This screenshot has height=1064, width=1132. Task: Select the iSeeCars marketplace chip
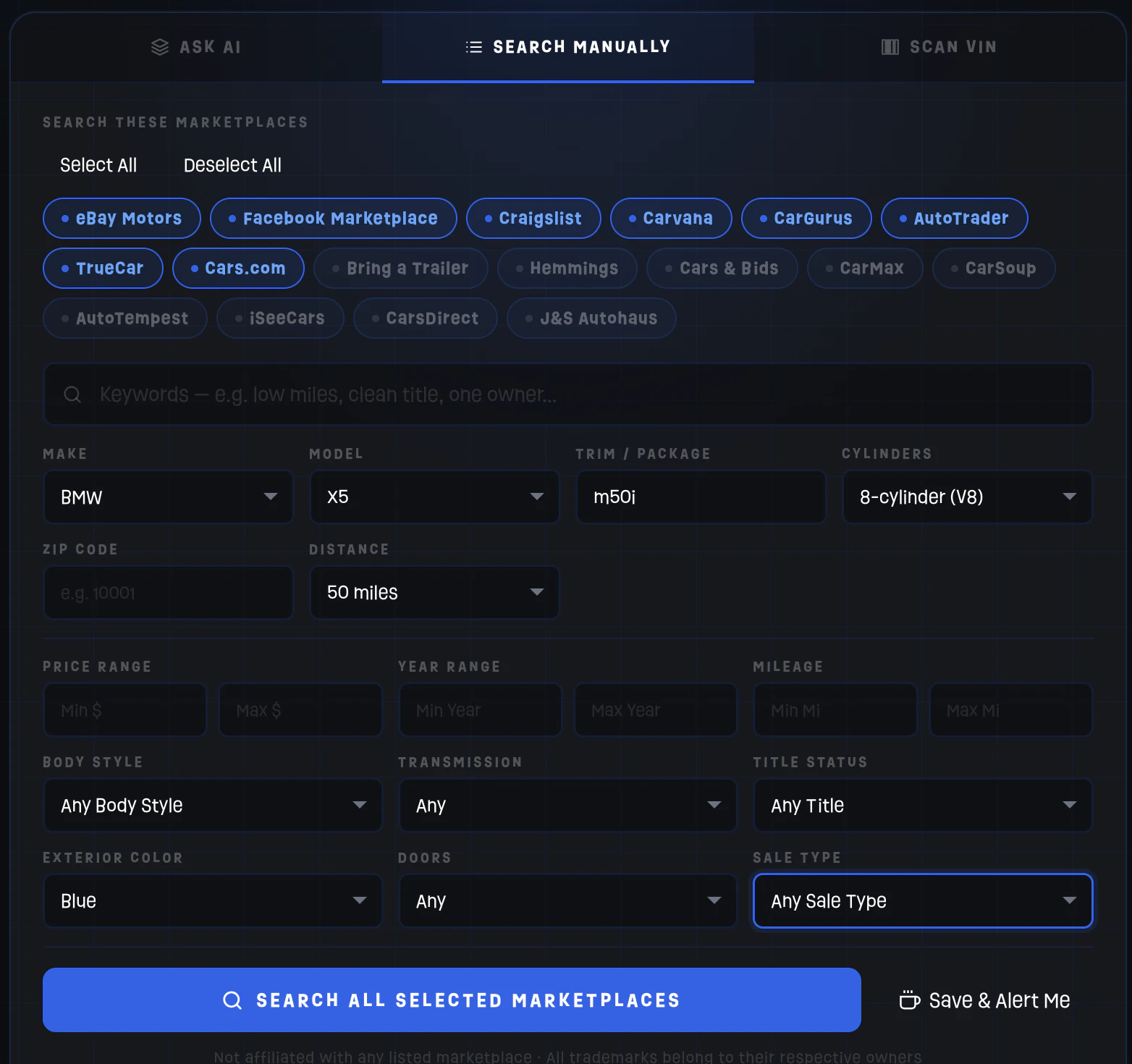coord(280,318)
